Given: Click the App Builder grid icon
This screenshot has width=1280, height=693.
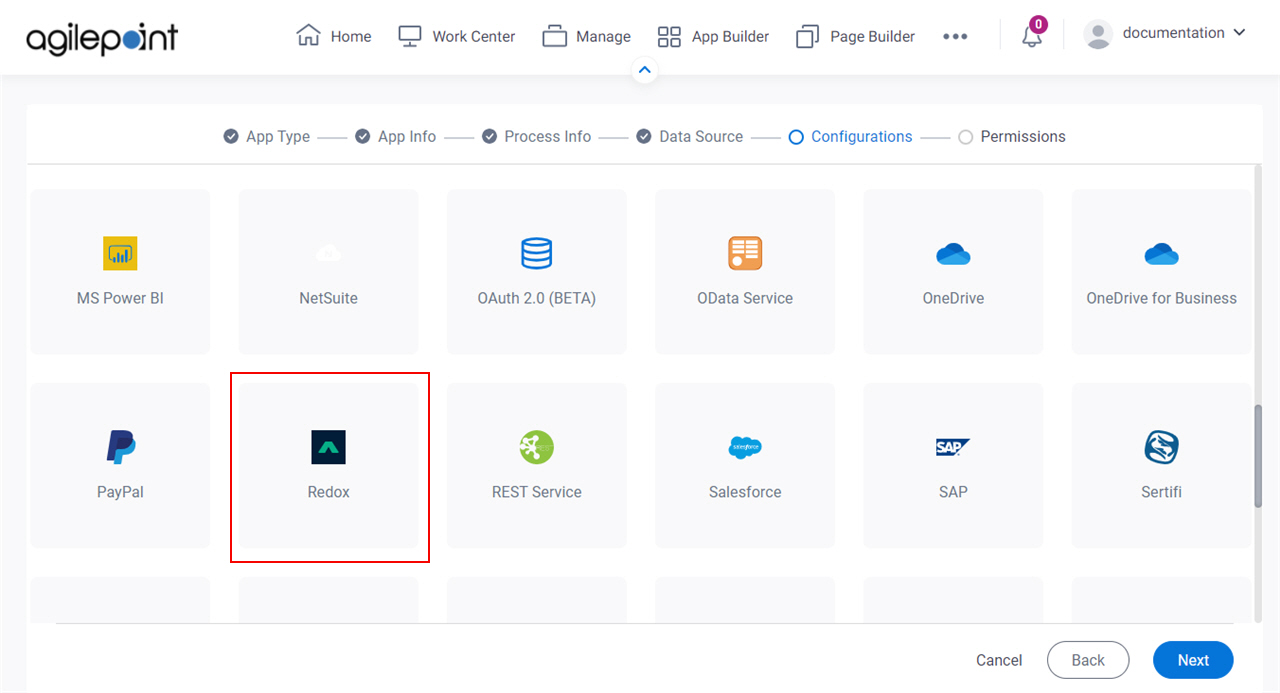Looking at the screenshot, I should pos(669,37).
